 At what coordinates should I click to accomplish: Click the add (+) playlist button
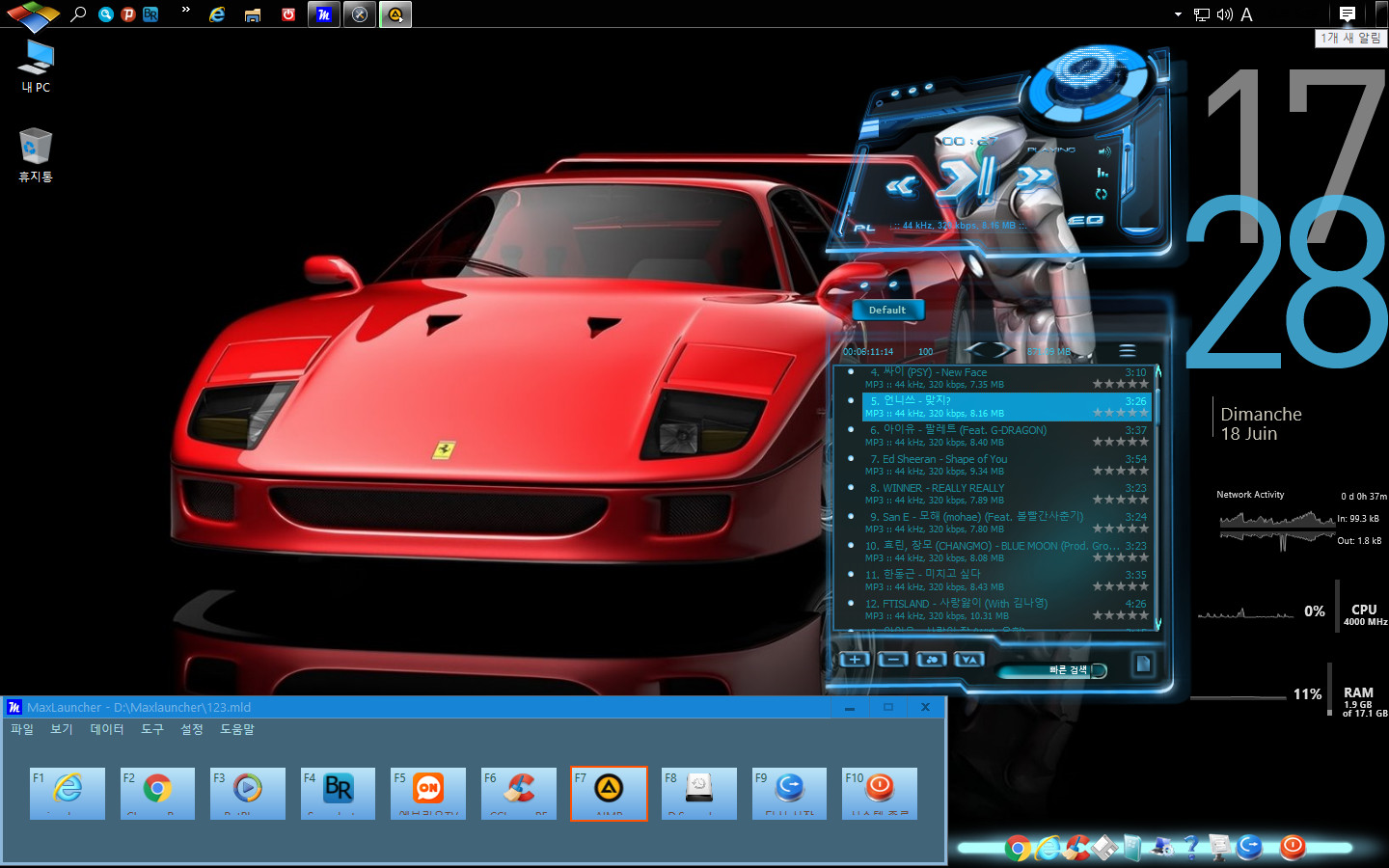855,660
